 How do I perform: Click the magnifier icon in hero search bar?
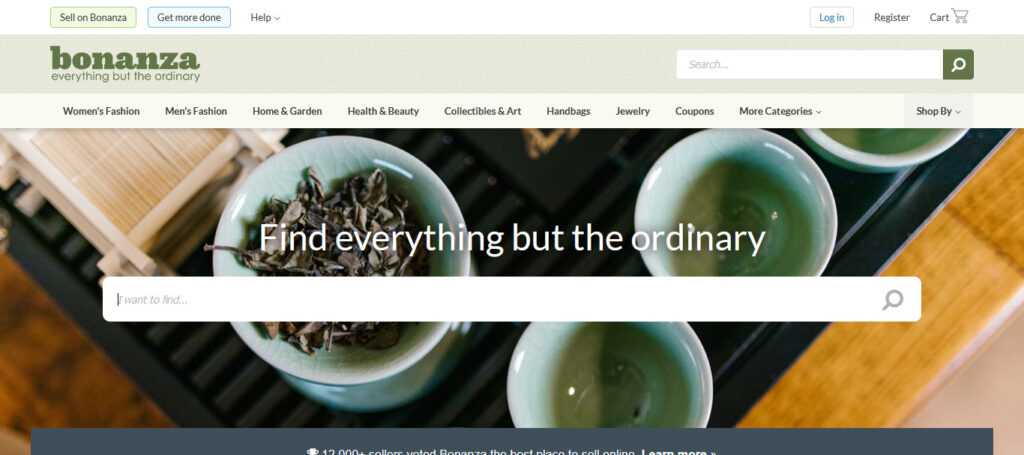(893, 300)
